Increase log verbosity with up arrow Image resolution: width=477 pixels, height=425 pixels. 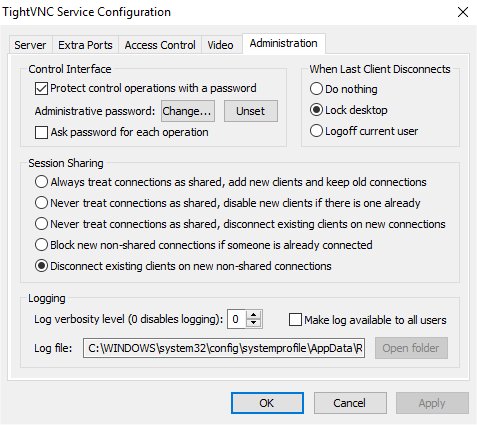254,315
